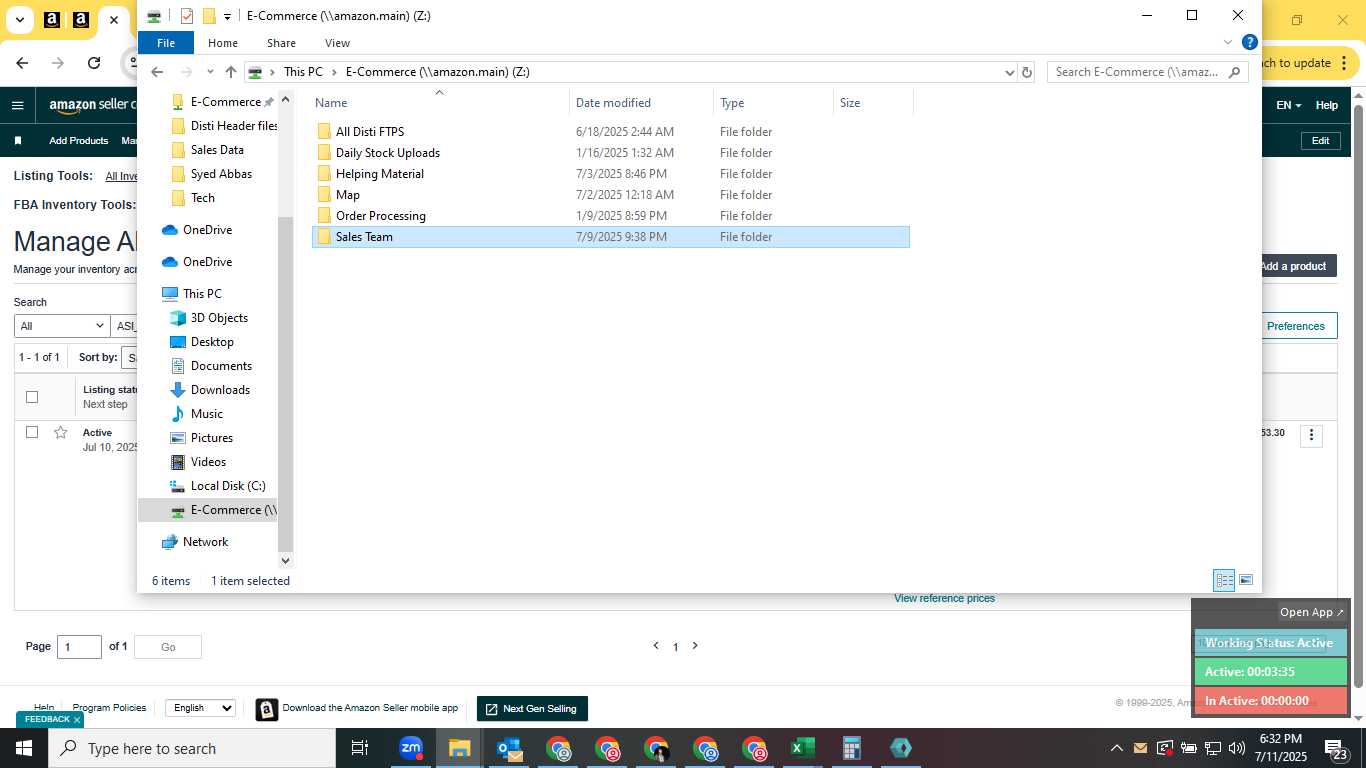Open EN language selector in Amazon header
Image resolution: width=1366 pixels, height=768 pixels.
click(x=1288, y=105)
